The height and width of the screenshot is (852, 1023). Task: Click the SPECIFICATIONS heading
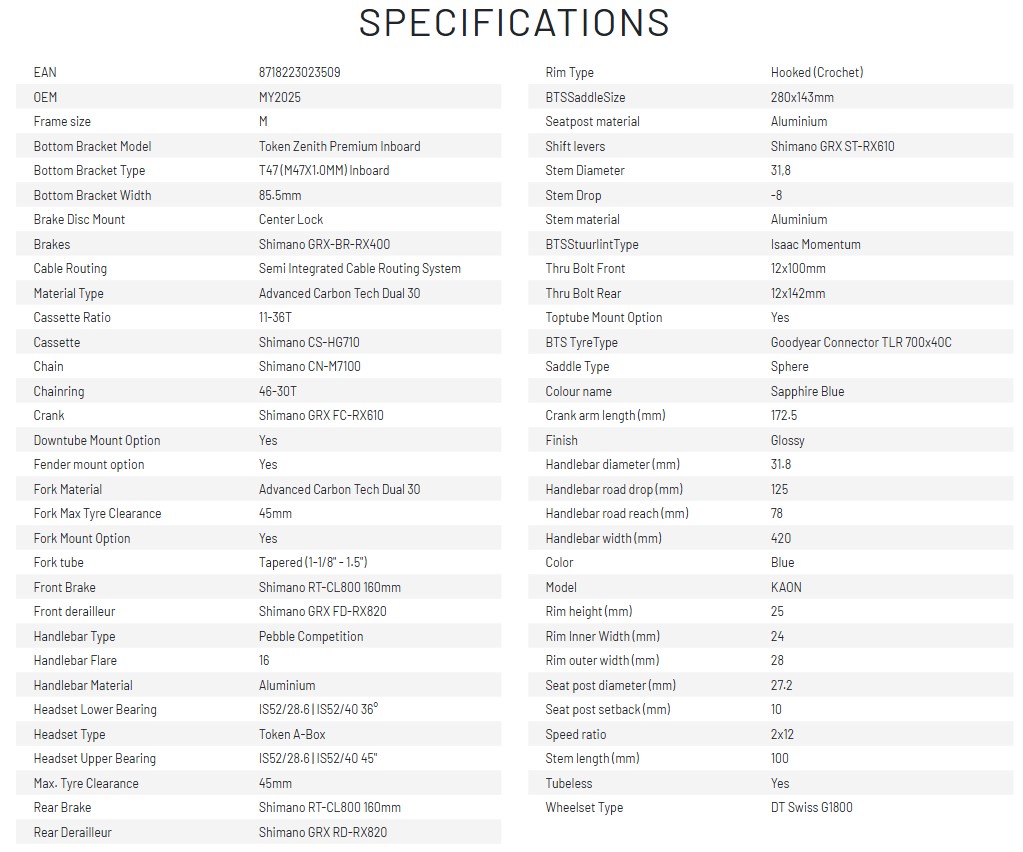[514, 23]
